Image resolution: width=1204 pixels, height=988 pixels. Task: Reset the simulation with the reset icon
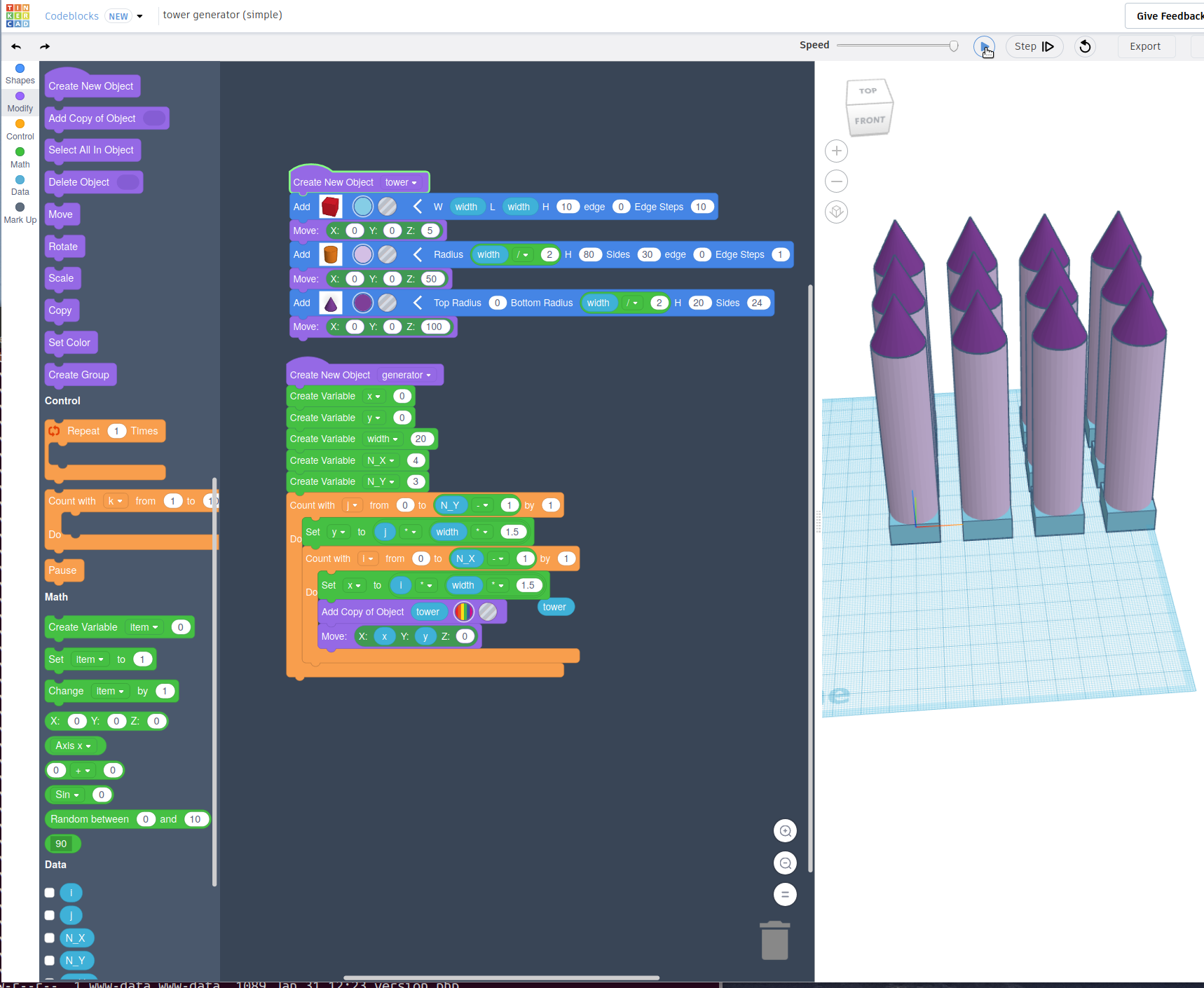click(x=1085, y=46)
